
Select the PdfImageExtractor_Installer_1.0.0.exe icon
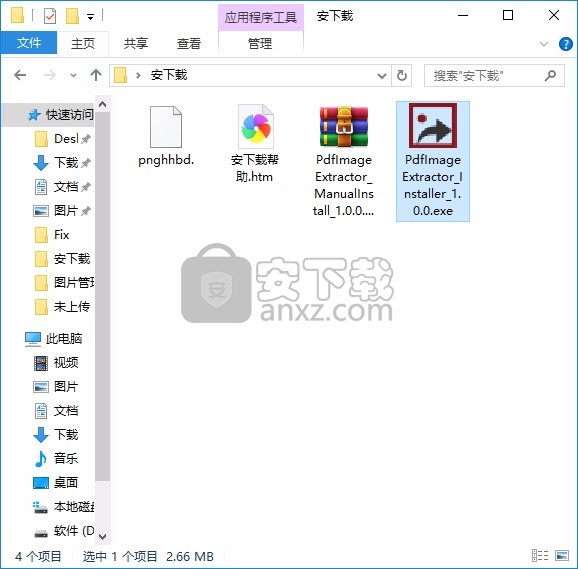point(433,126)
